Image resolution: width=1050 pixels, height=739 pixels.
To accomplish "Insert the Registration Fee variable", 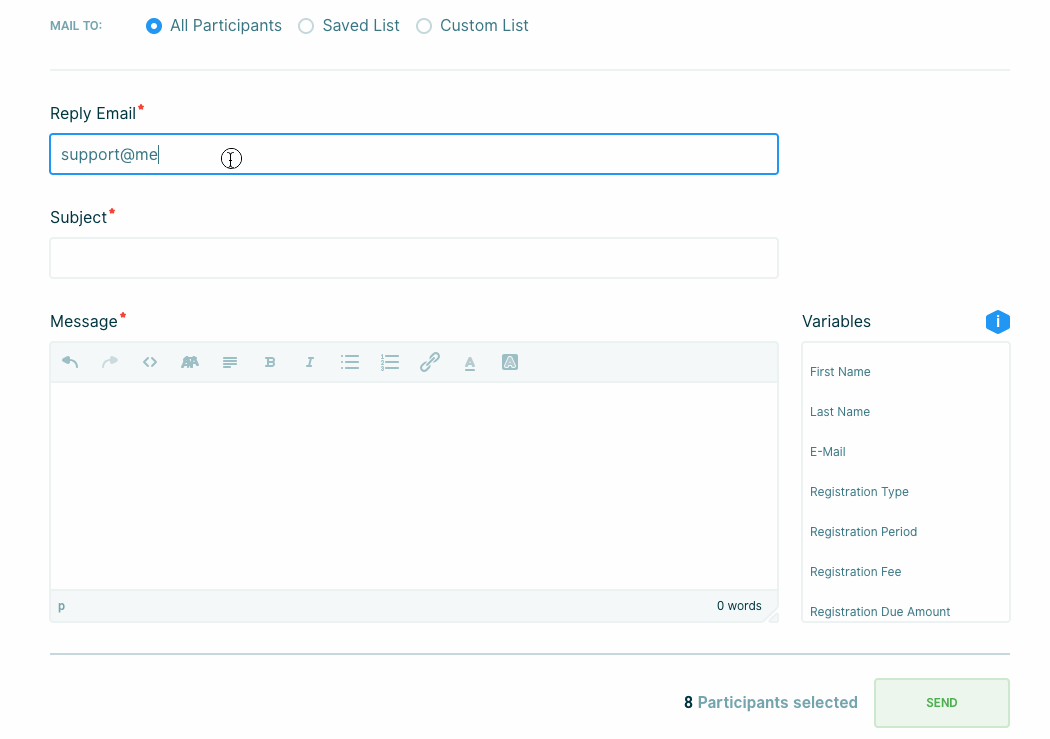I will (x=855, y=572).
